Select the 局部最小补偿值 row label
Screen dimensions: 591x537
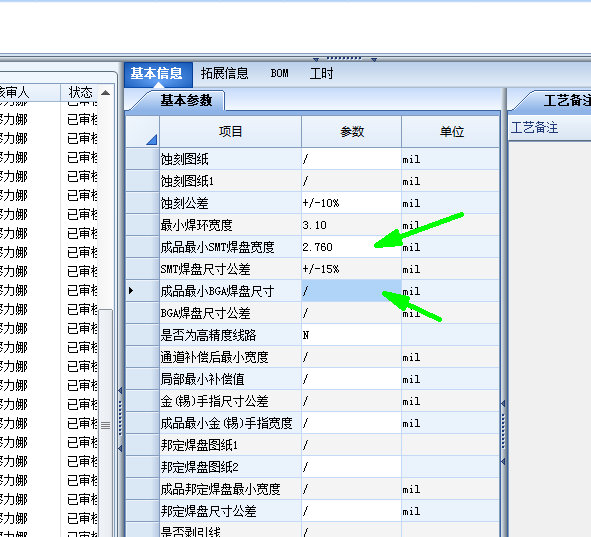pos(202,379)
